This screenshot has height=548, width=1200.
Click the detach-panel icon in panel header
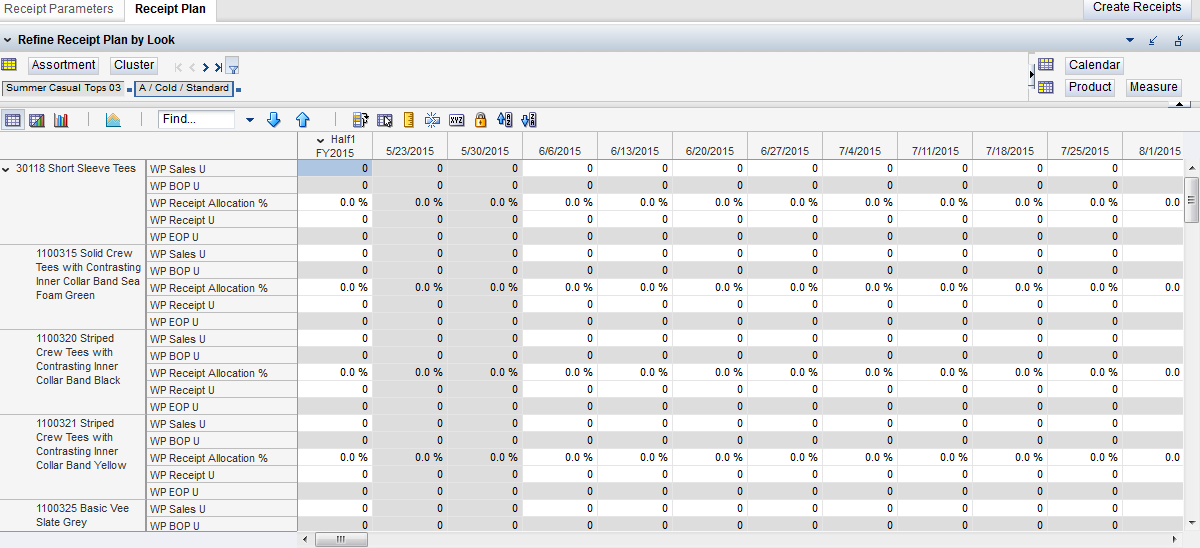coord(1180,40)
